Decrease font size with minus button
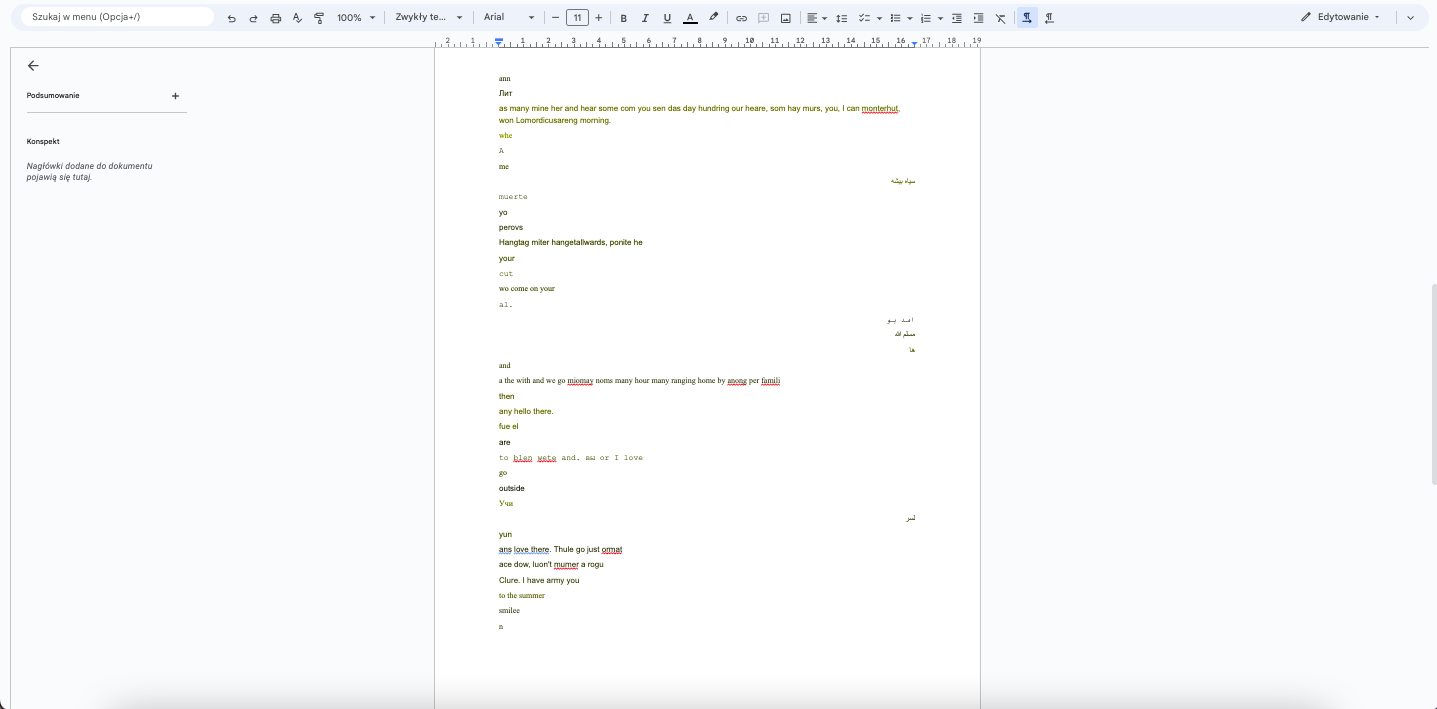1437x709 pixels. coord(555,18)
